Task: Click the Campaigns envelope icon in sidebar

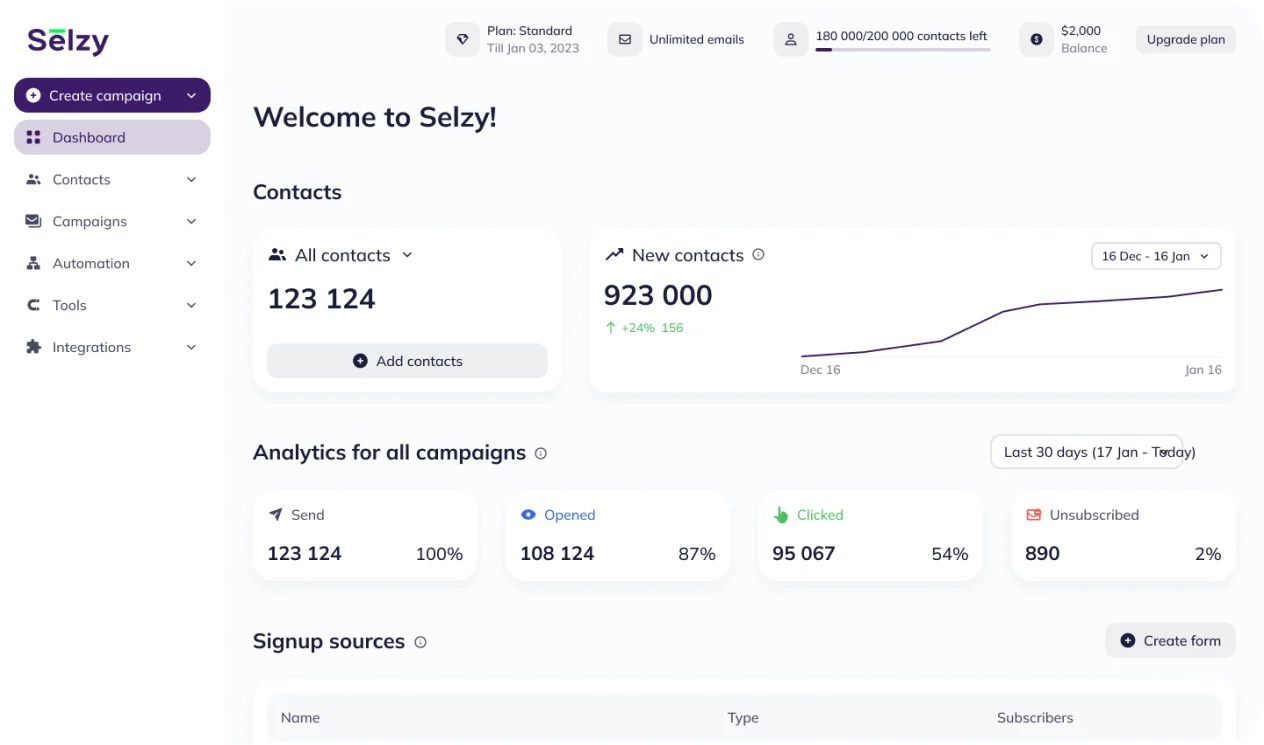Action: click(33, 222)
